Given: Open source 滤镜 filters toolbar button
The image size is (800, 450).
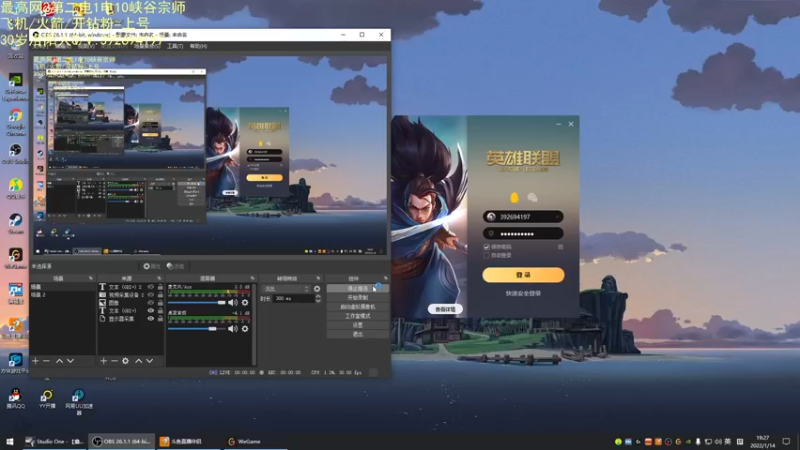Looking at the screenshot, I should (x=176, y=266).
